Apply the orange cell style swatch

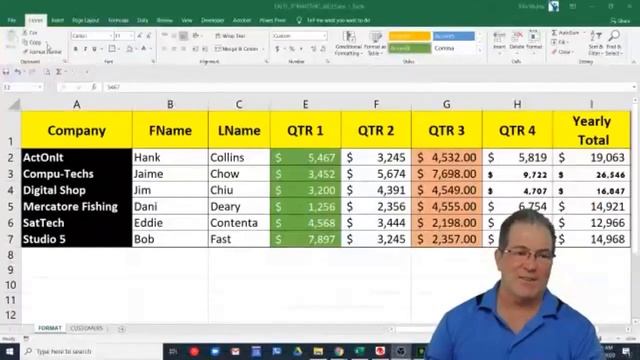tap(409, 36)
